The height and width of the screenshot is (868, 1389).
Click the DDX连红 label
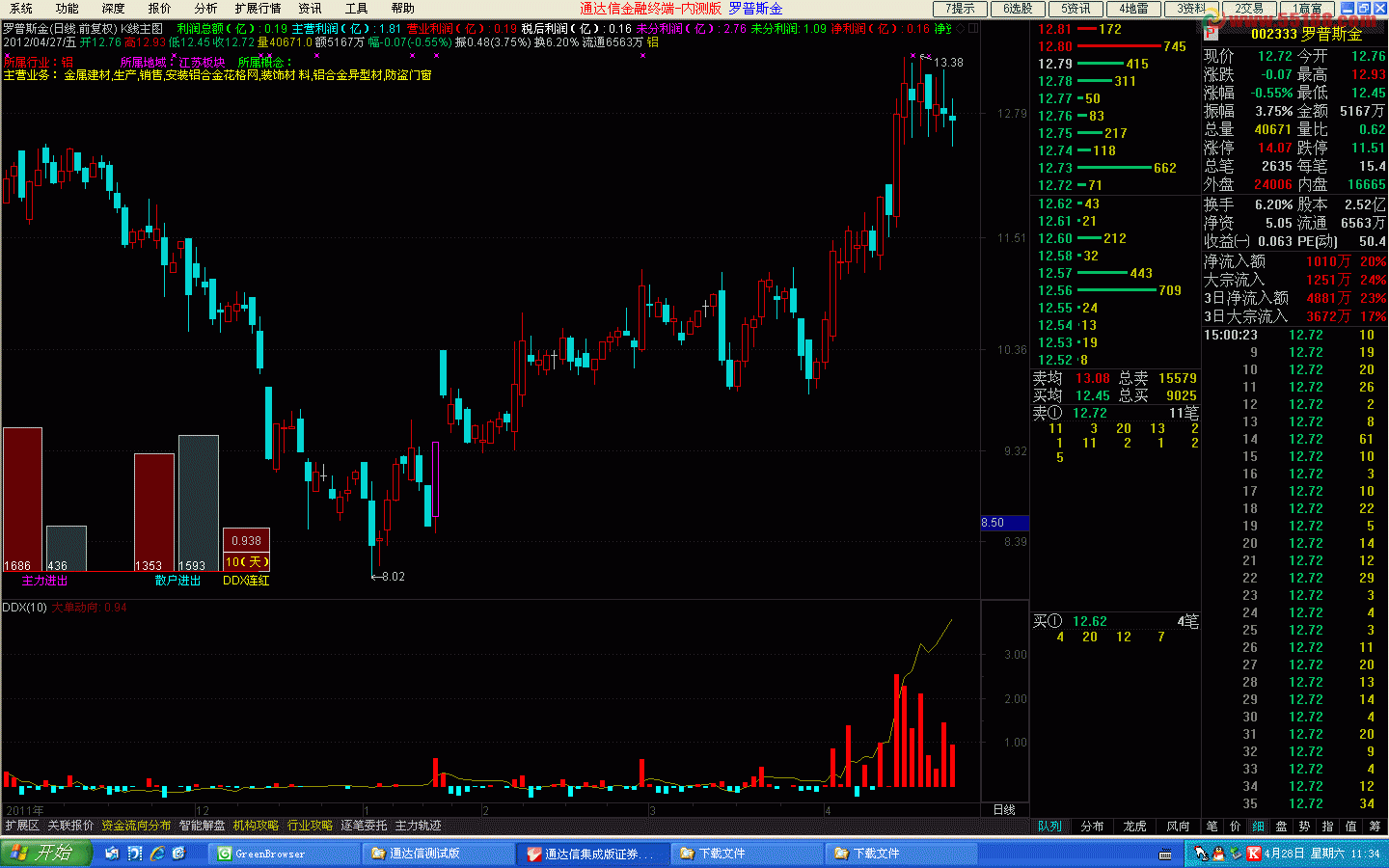point(246,581)
